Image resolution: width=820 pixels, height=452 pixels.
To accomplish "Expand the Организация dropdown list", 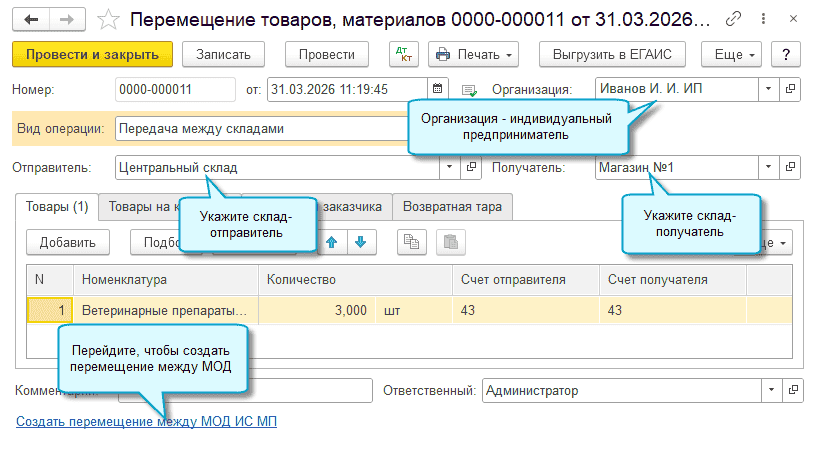I will point(768,89).
